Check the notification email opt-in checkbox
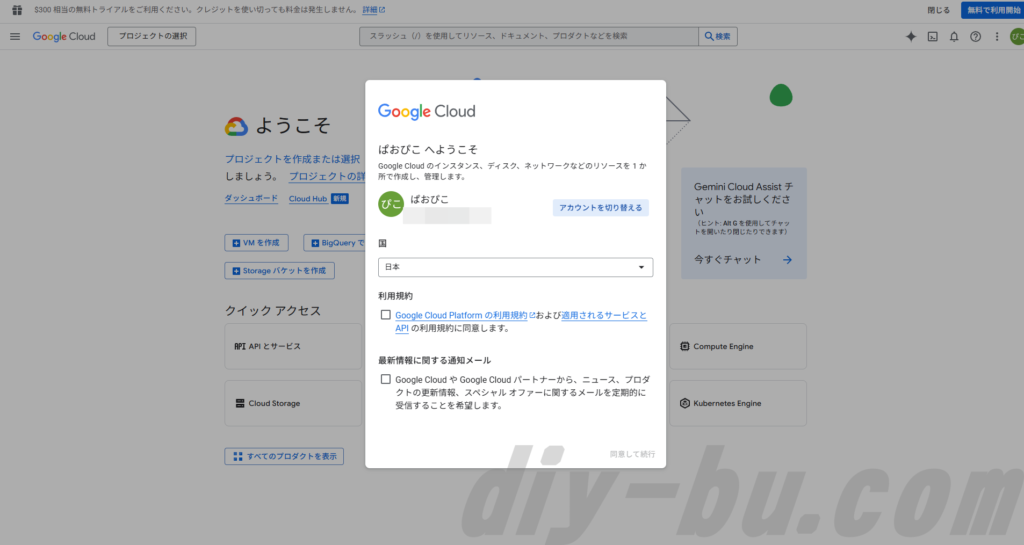 coord(386,379)
